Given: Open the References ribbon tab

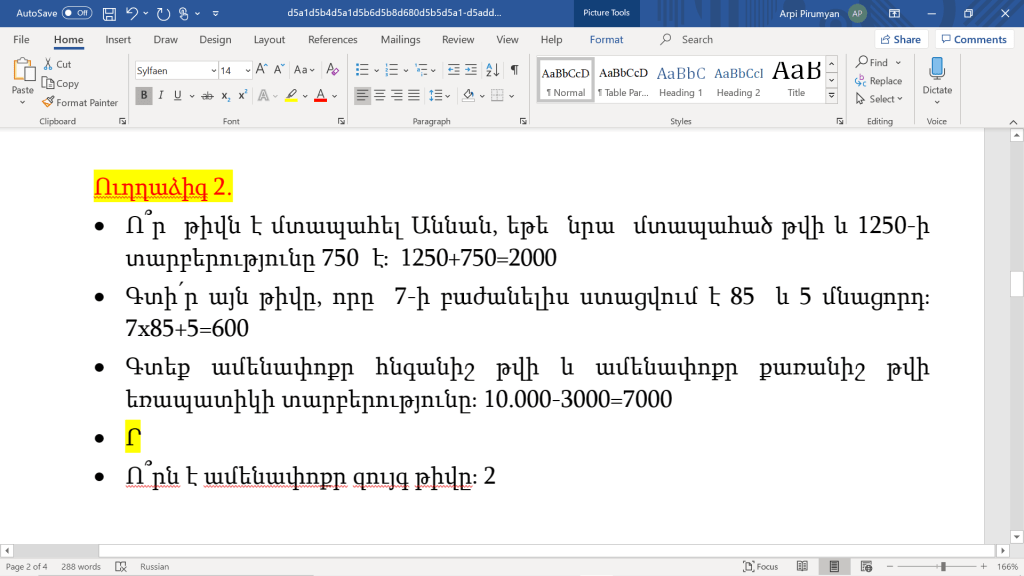Looking at the screenshot, I should click(332, 40).
